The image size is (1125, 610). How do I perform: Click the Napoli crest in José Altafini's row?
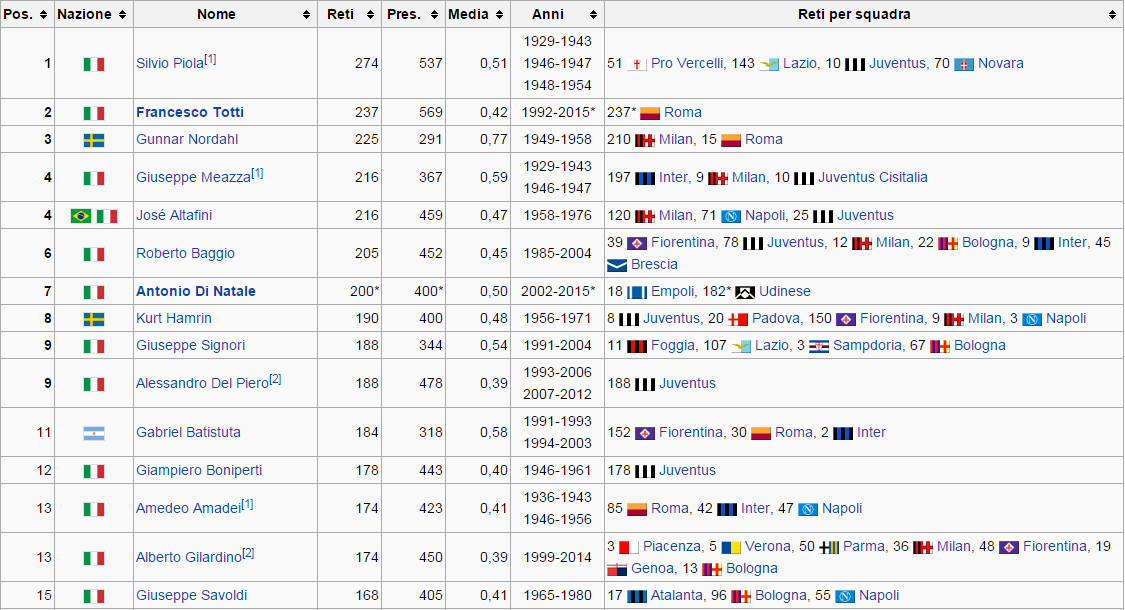tap(731, 216)
